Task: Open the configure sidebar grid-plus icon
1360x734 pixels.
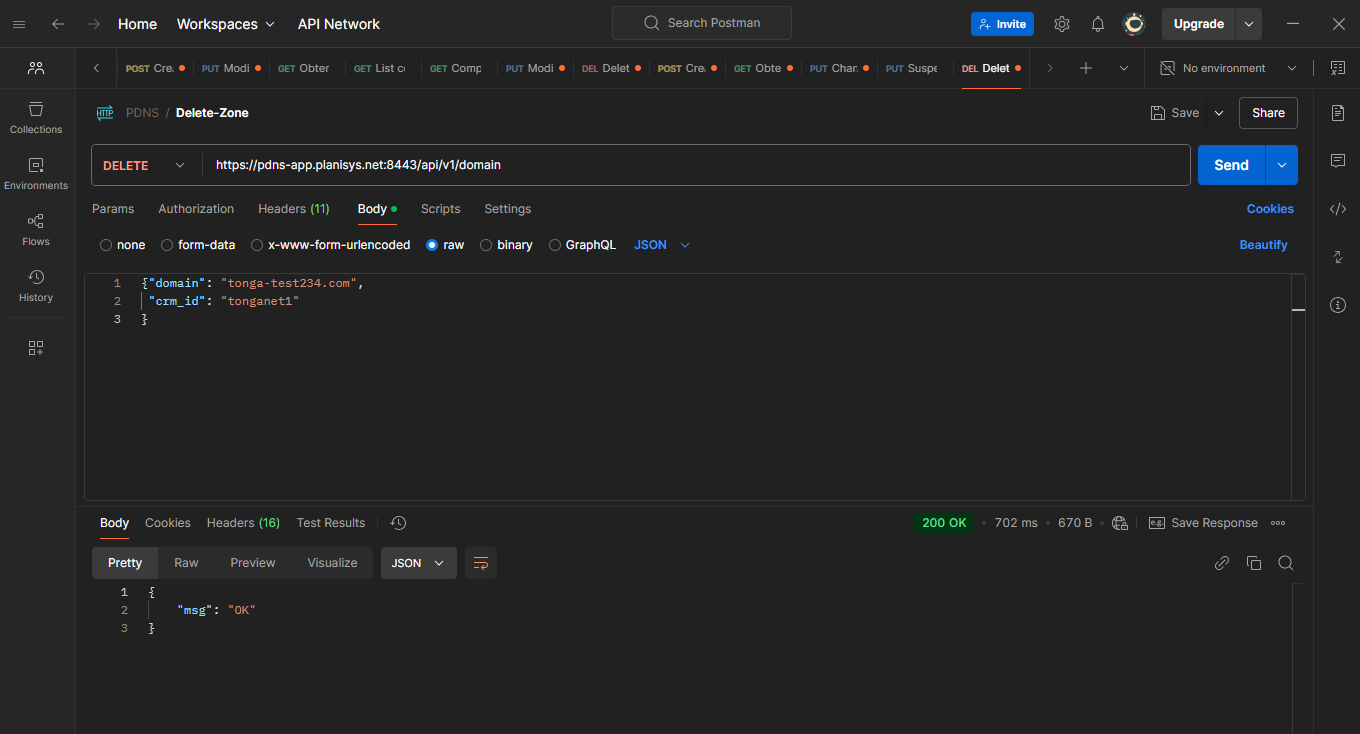Action: 36,348
